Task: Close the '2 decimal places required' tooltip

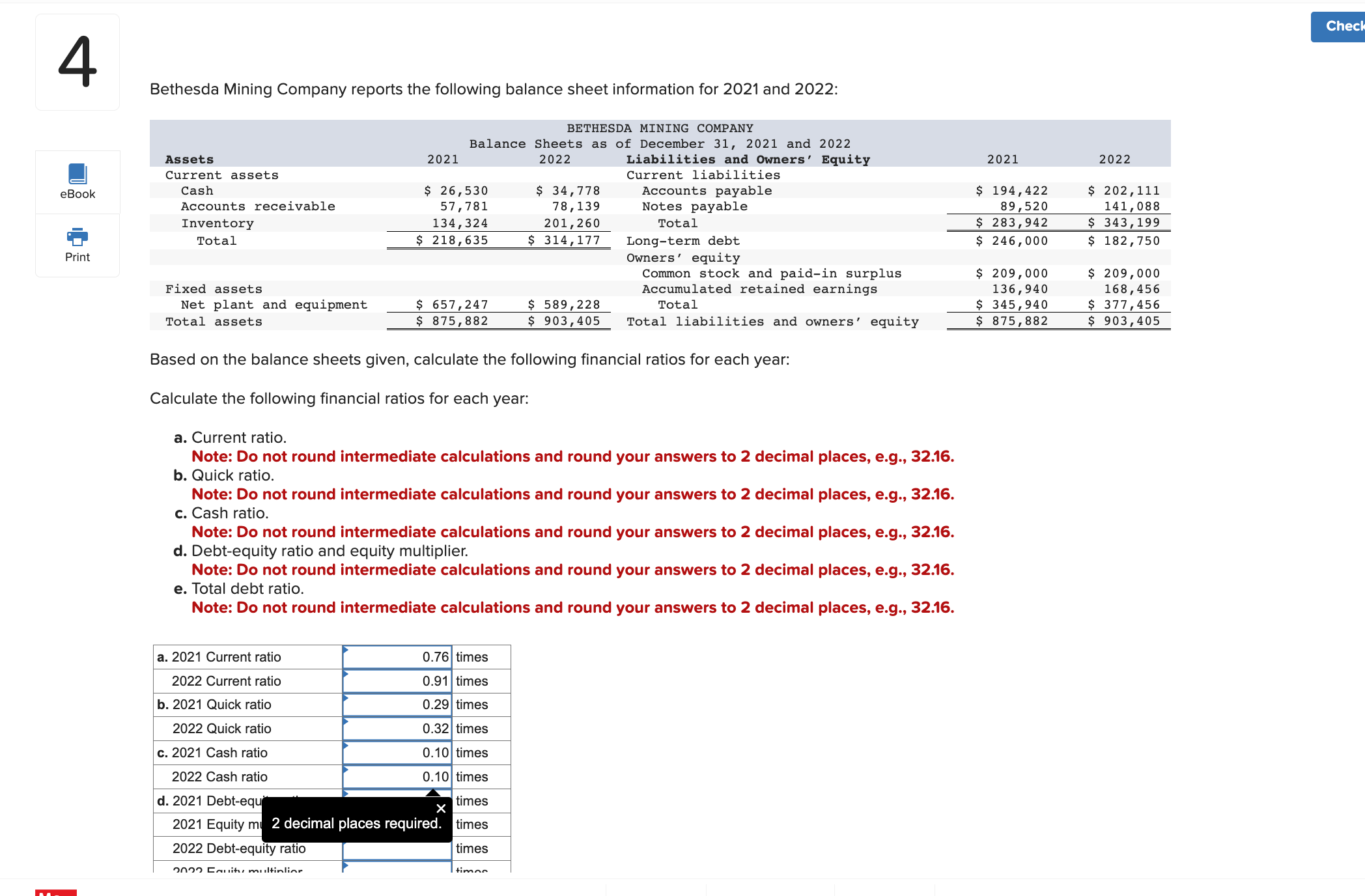Action: tap(440, 809)
